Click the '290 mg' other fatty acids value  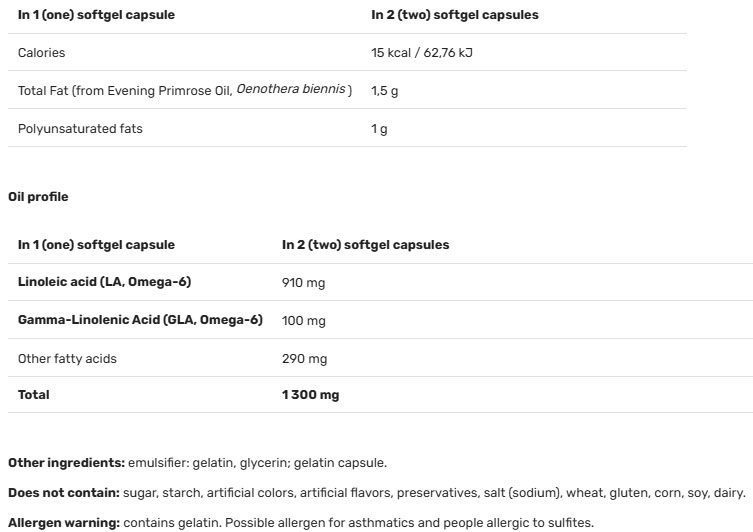(x=304, y=359)
